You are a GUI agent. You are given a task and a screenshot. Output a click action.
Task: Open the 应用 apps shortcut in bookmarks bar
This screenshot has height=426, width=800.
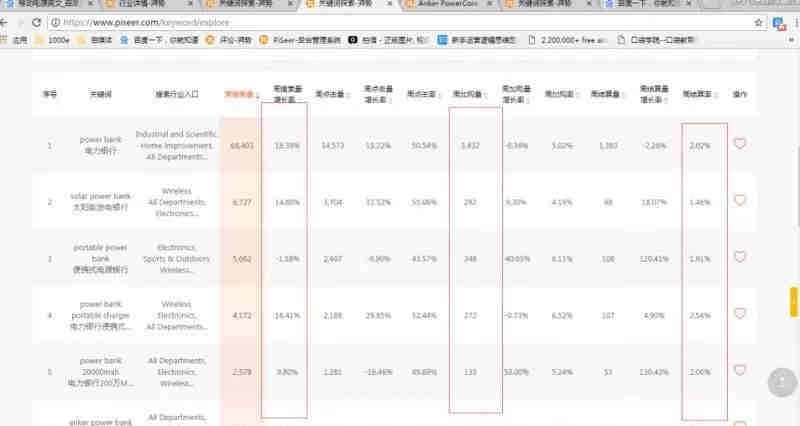pos(15,40)
